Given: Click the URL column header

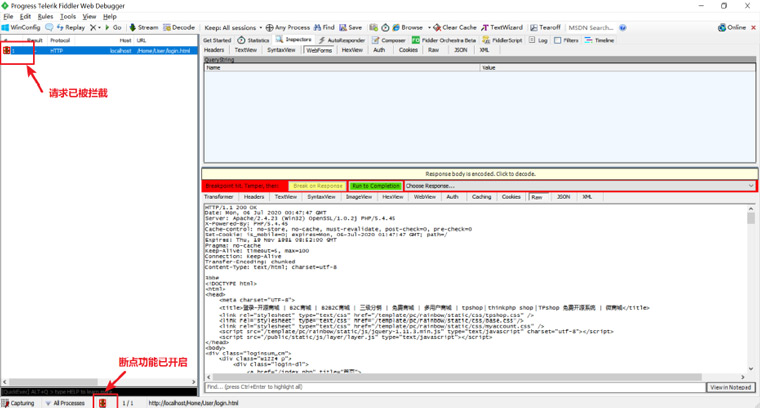Looking at the screenshot, I should pos(141,40).
